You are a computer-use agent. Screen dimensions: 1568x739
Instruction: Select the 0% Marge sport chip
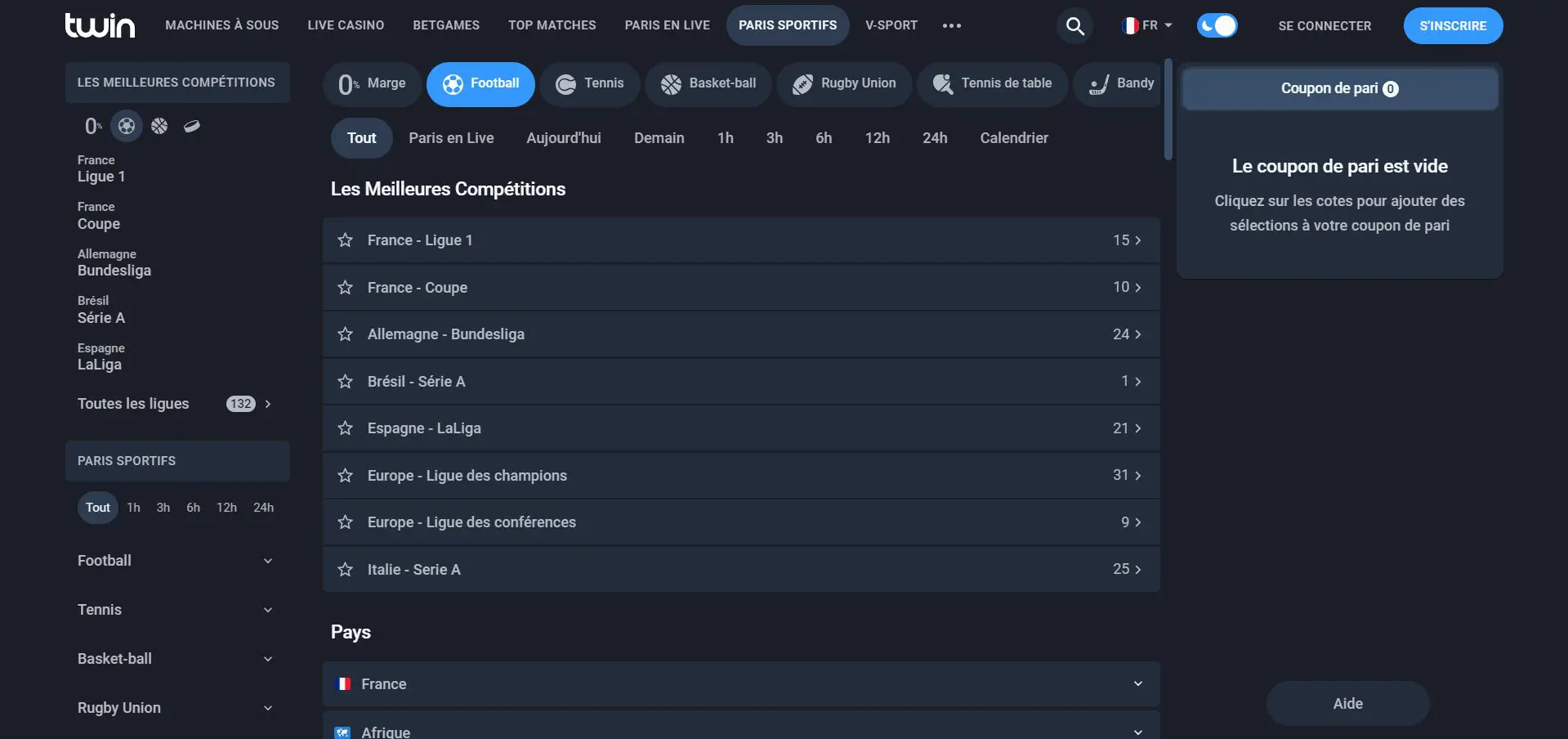(372, 84)
